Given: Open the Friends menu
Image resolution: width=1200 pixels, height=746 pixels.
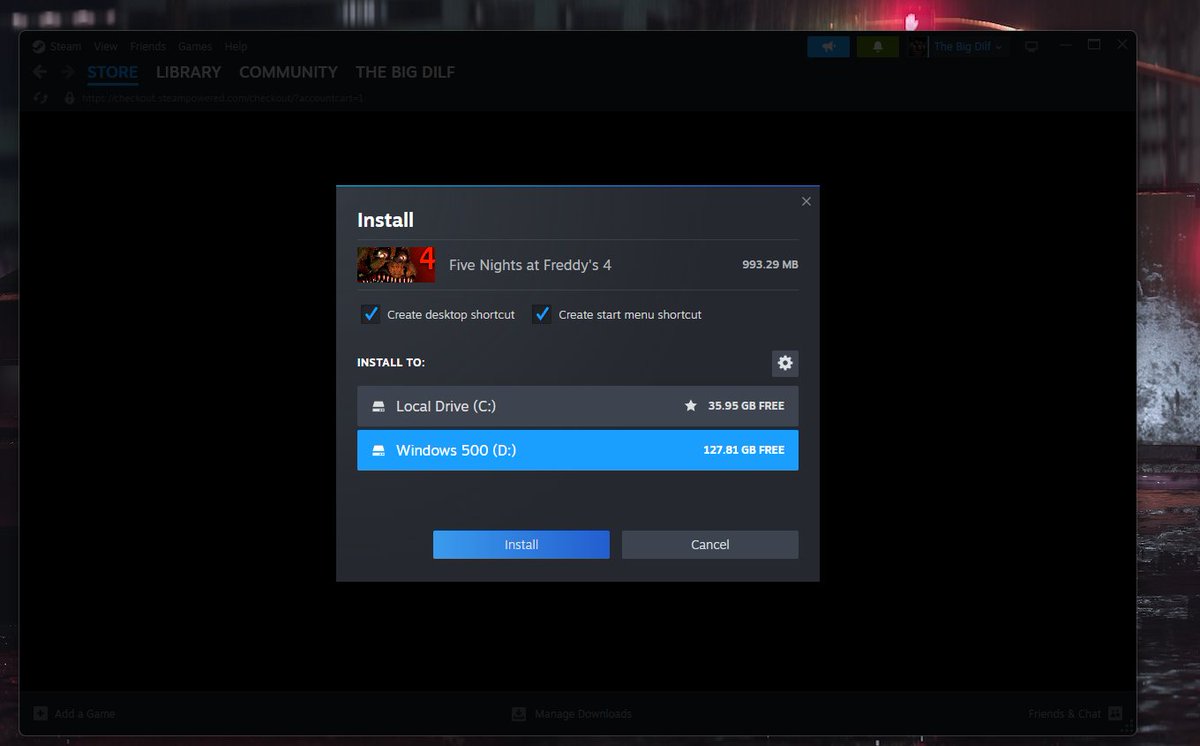Looking at the screenshot, I should [x=148, y=46].
